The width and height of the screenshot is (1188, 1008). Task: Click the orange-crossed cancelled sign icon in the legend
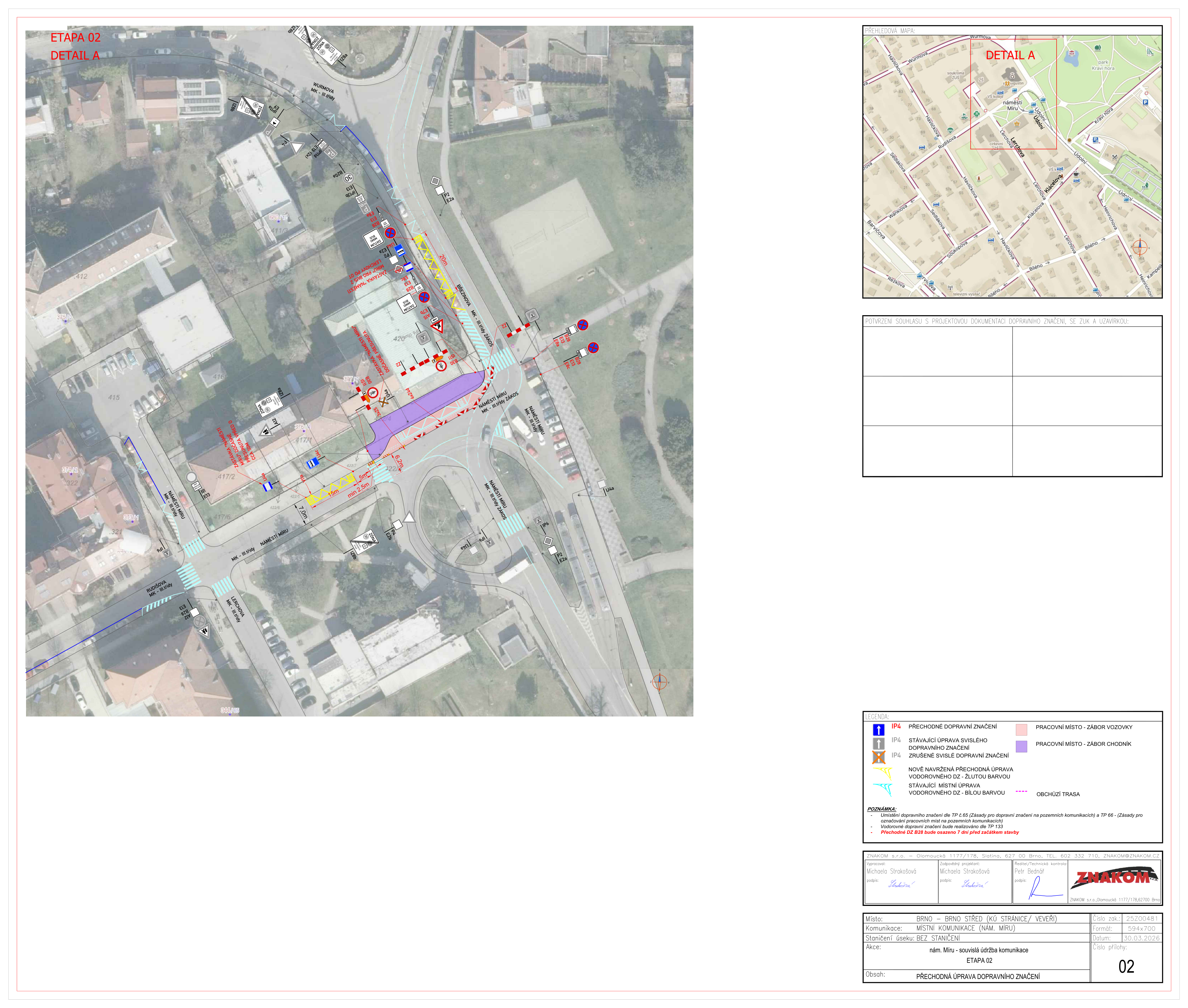(x=879, y=758)
